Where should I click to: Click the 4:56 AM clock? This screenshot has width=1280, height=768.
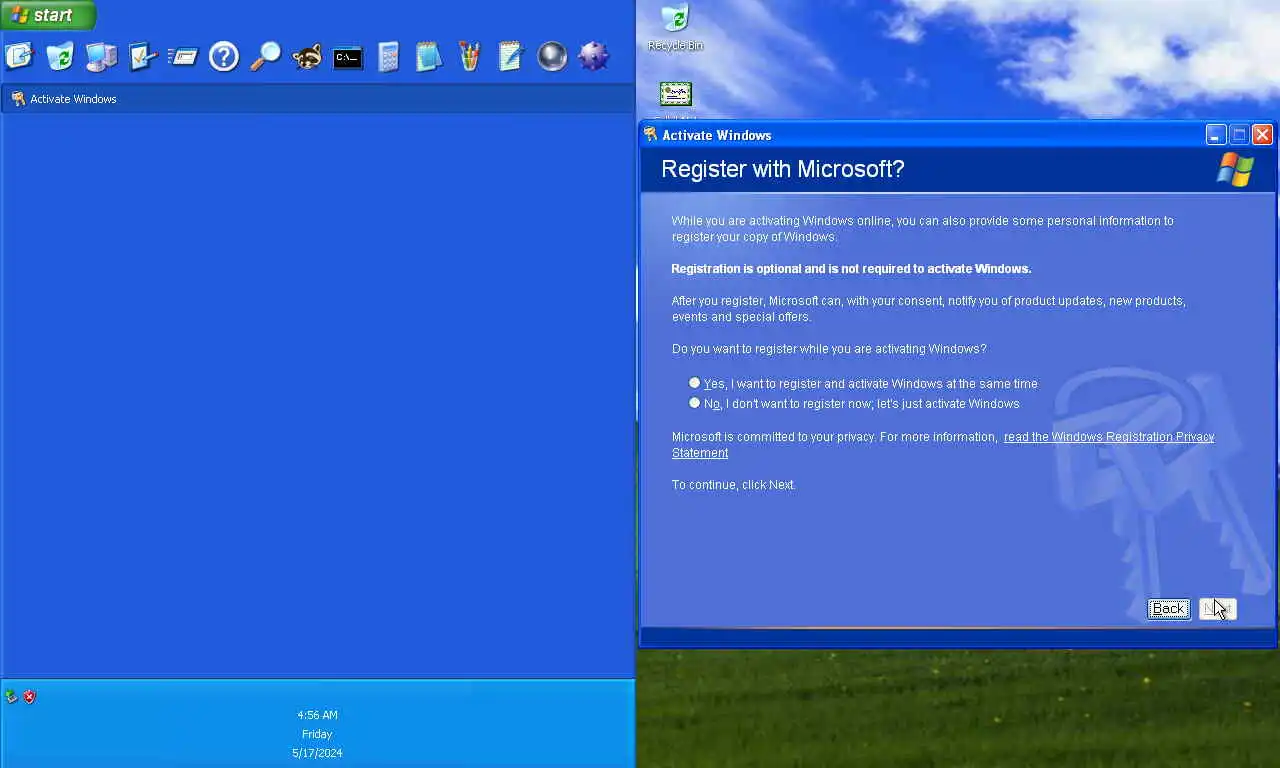tap(317, 715)
